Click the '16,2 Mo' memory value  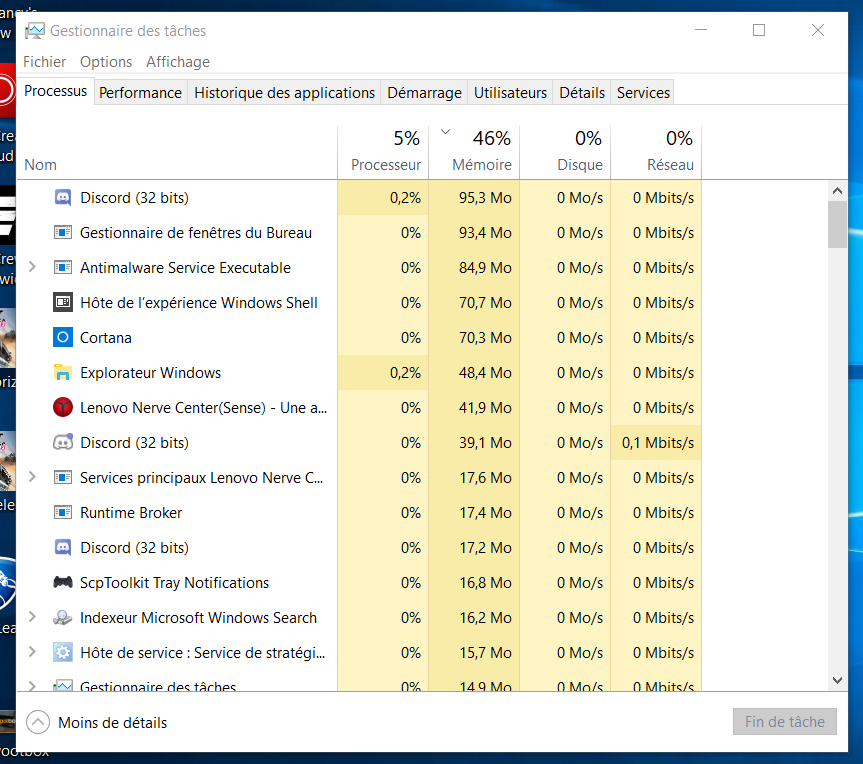coord(485,618)
